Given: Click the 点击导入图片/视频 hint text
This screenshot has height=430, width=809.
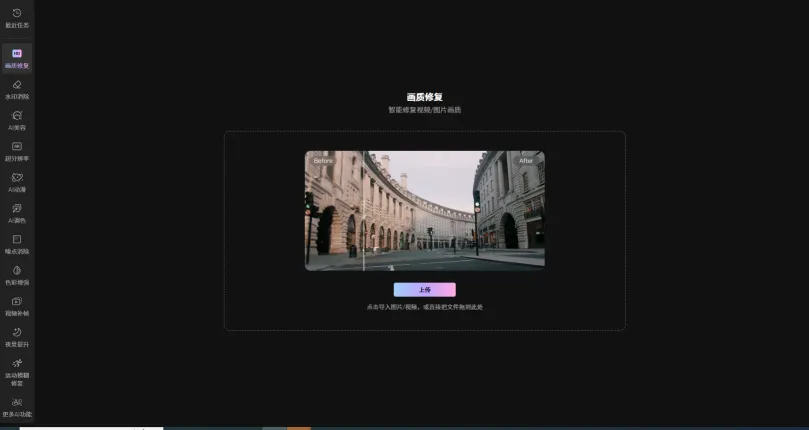Looking at the screenshot, I should [x=425, y=307].
